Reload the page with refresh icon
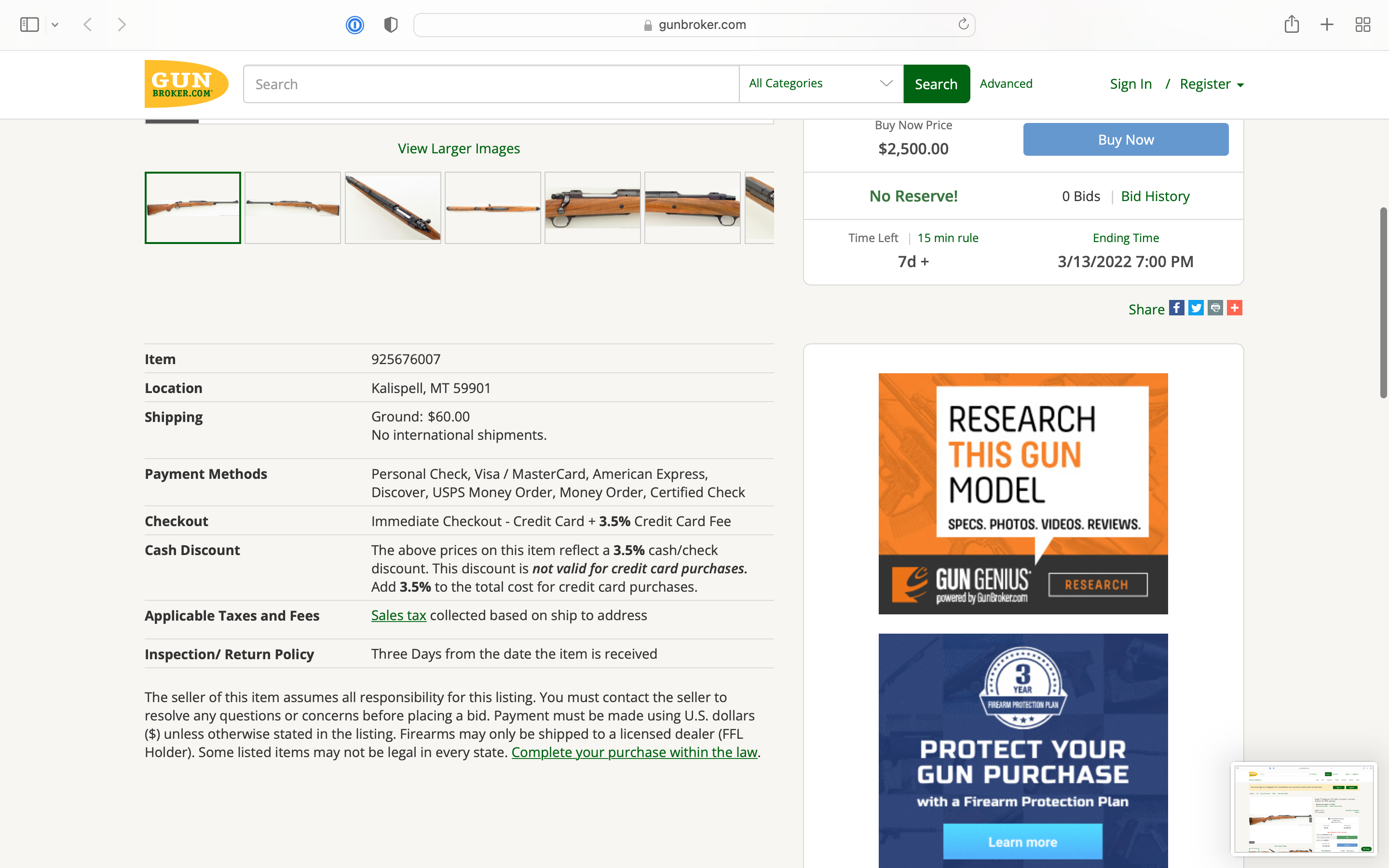This screenshot has height=868, width=1389. [x=963, y=24]
